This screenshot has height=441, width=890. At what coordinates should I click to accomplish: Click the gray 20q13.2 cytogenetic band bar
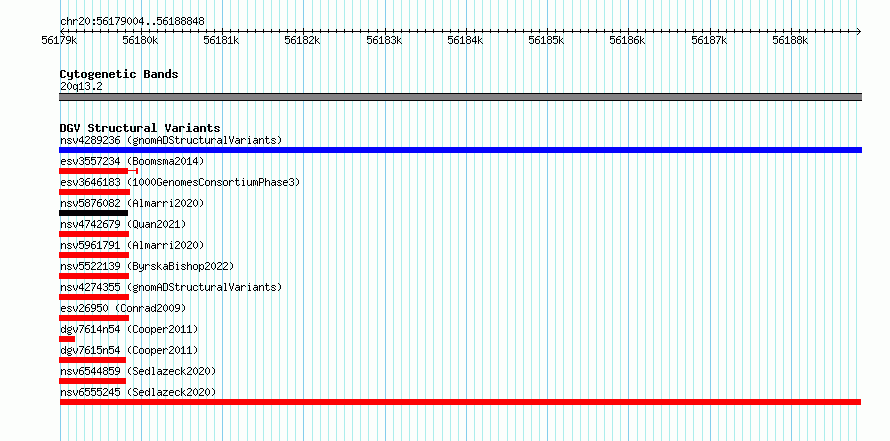(x=460, y=97)
